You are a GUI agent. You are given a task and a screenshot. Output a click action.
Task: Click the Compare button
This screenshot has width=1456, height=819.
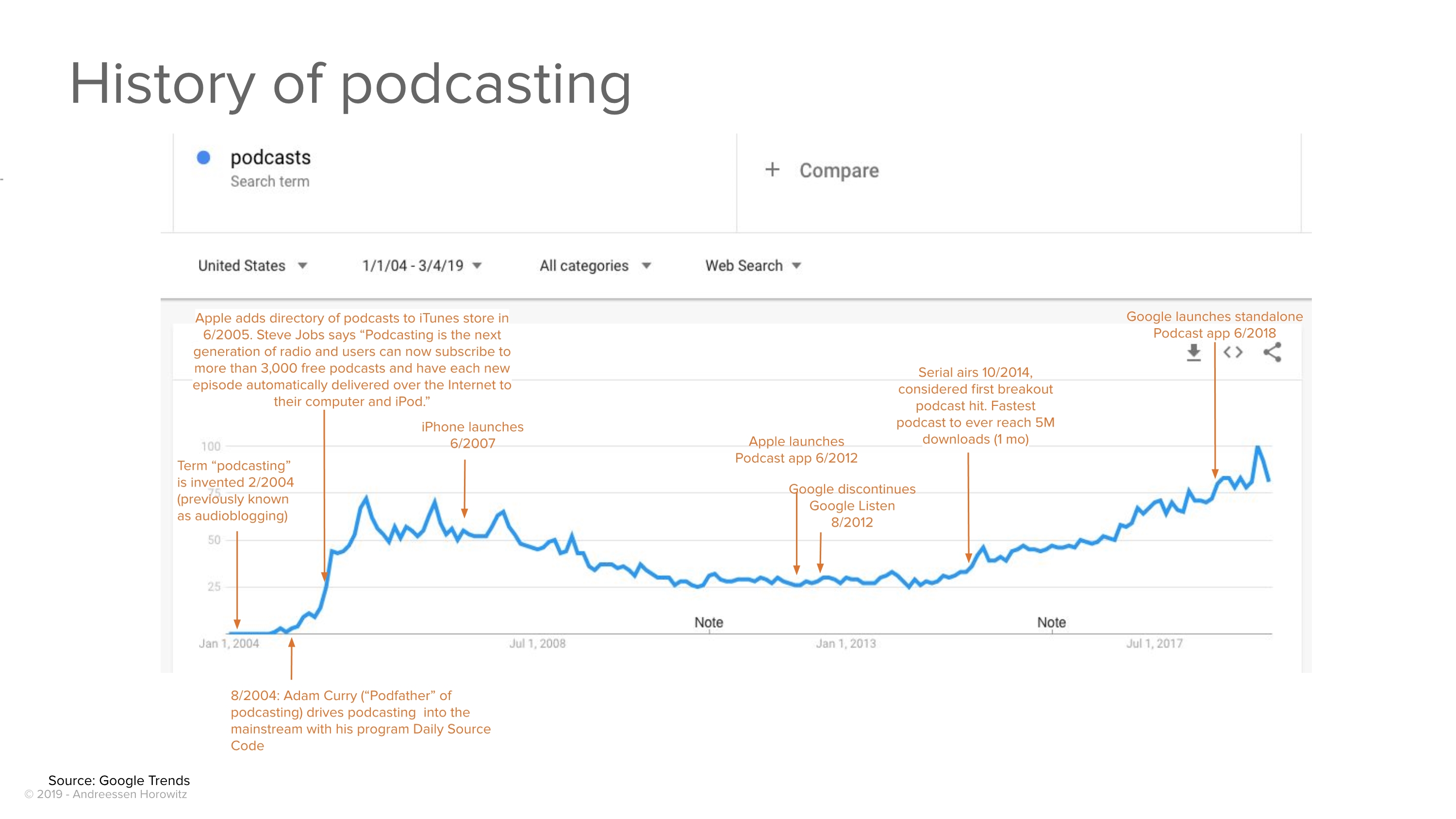coord(822,170)
